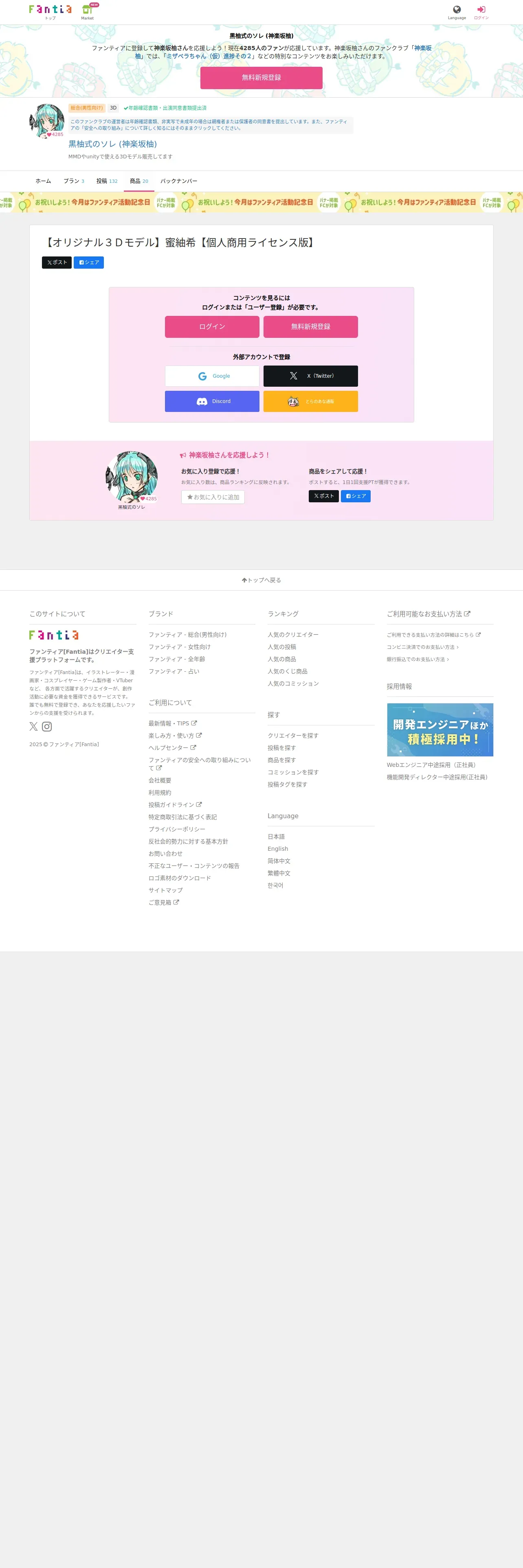This screenshot has height=1568, width=523.
Task: Open the creator avatar near the club title
Action: 47,121
